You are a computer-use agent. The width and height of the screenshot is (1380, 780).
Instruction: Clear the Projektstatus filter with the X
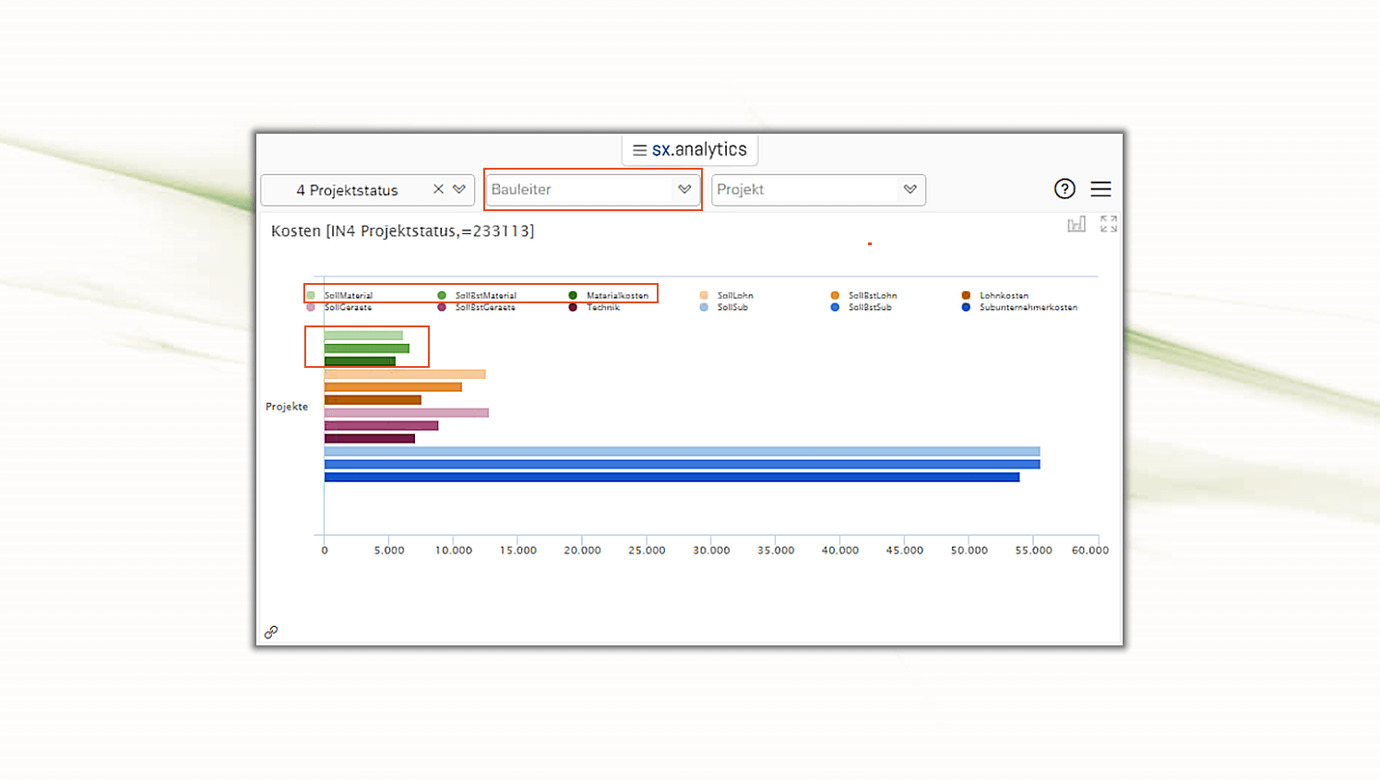click(x=438, y=189)
